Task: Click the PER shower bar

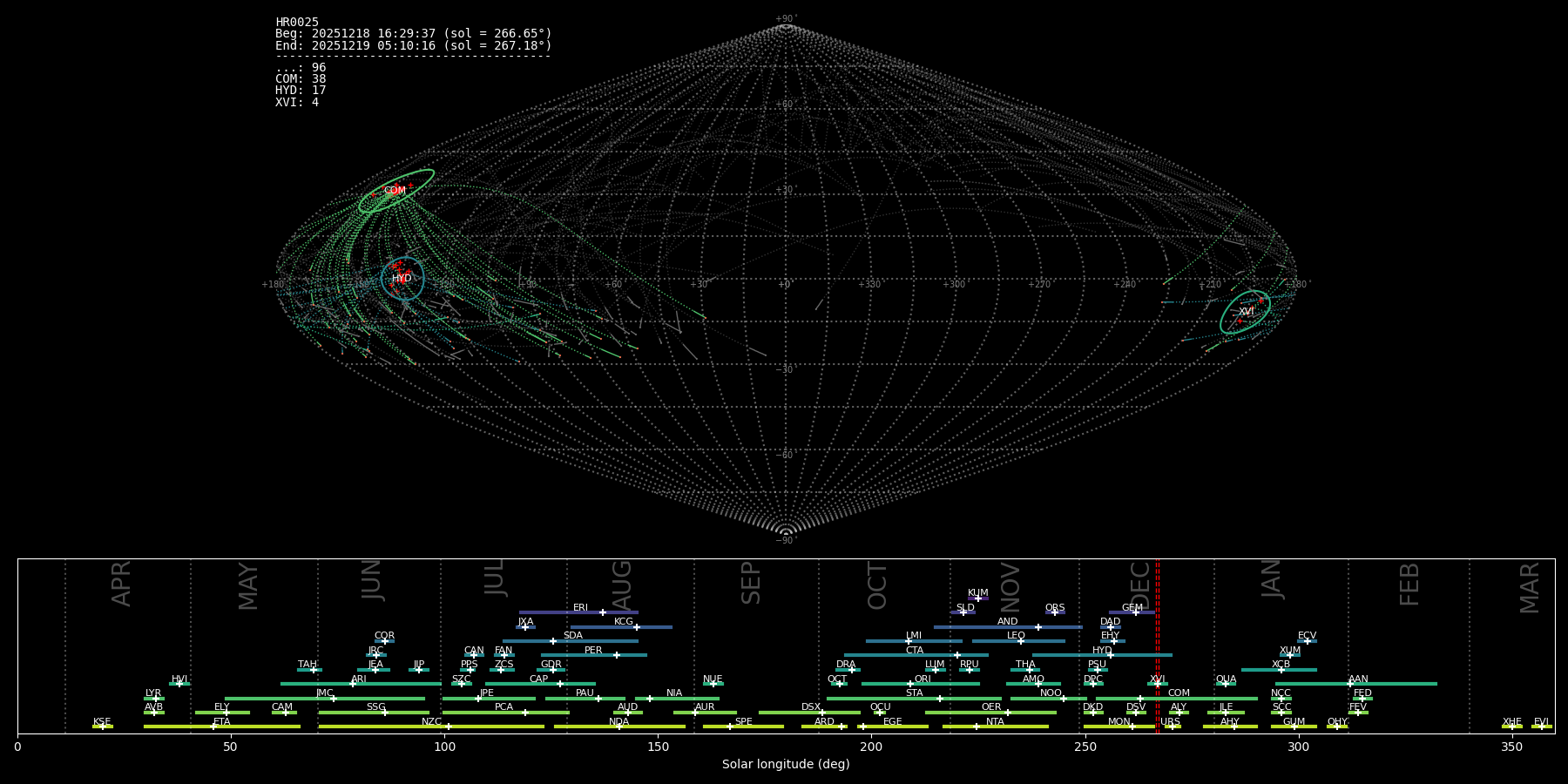Action: click(594, 655)
